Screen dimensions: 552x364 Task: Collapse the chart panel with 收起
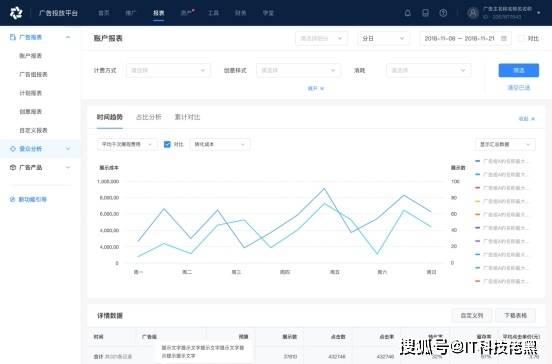(x=527, y=119)
